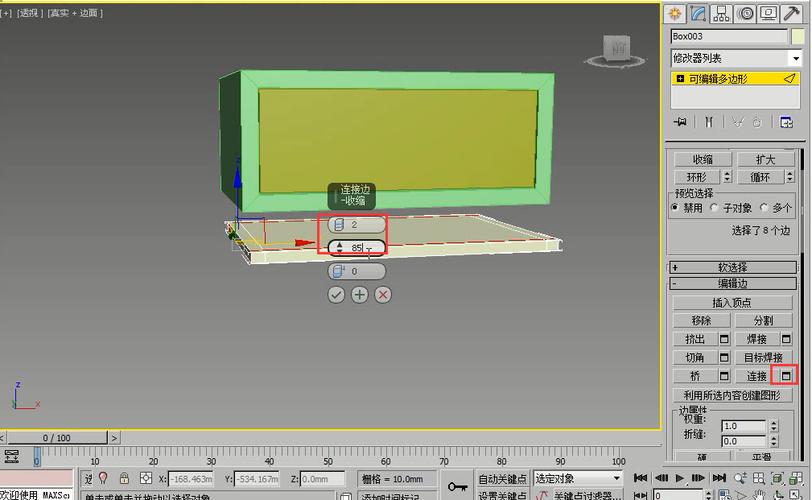Screen dimensions: 812x500
Task: Open Configure Modifier Sets icon
Action: point(786,122)
